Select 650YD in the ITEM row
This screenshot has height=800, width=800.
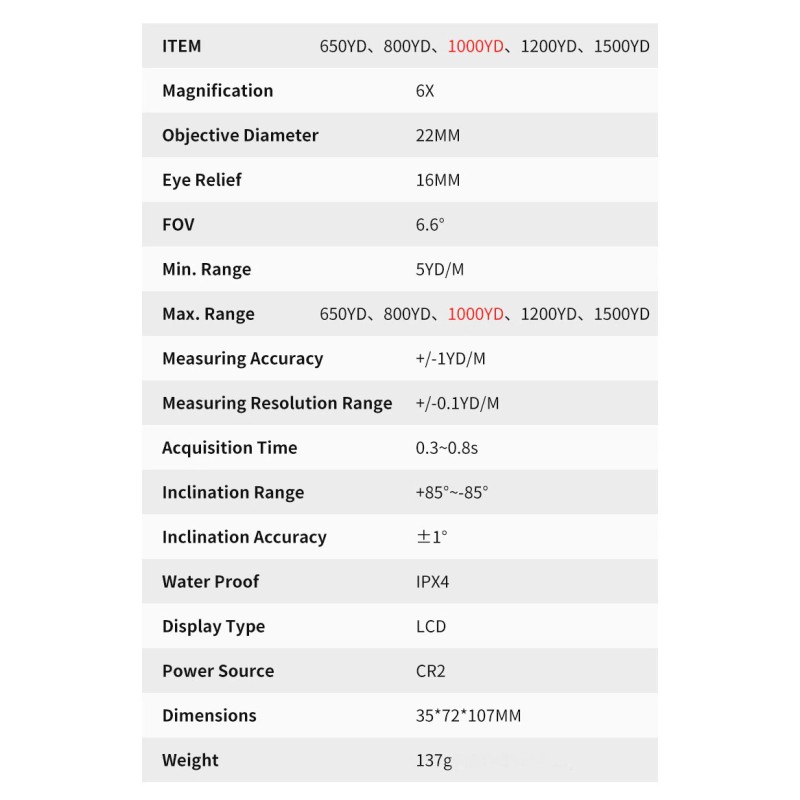[x=344, y=46]
